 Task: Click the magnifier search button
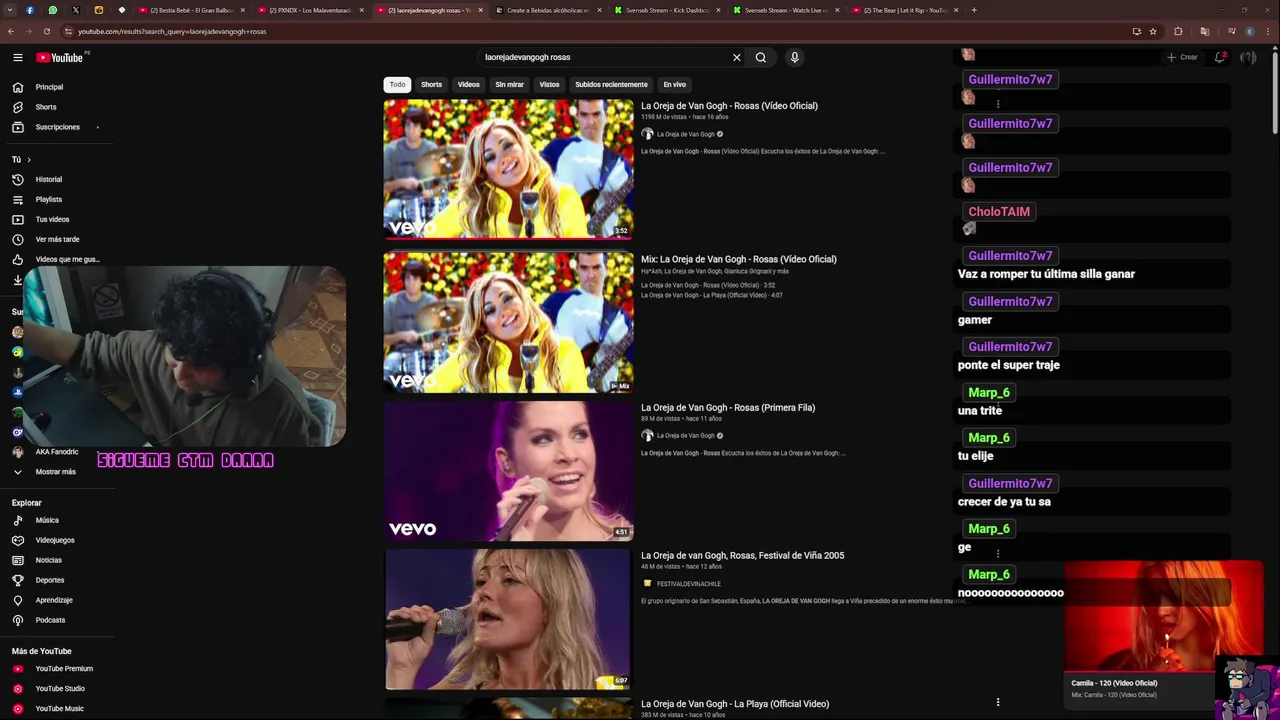pyautogui.click(x=761, y=57)
